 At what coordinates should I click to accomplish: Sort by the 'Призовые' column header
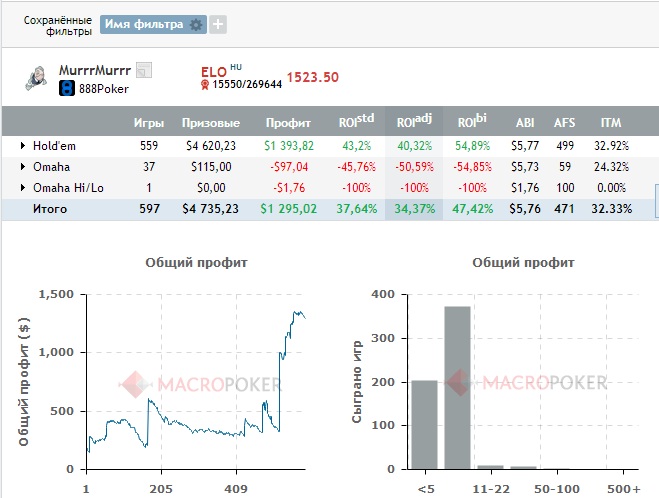(x=211, y=123)
